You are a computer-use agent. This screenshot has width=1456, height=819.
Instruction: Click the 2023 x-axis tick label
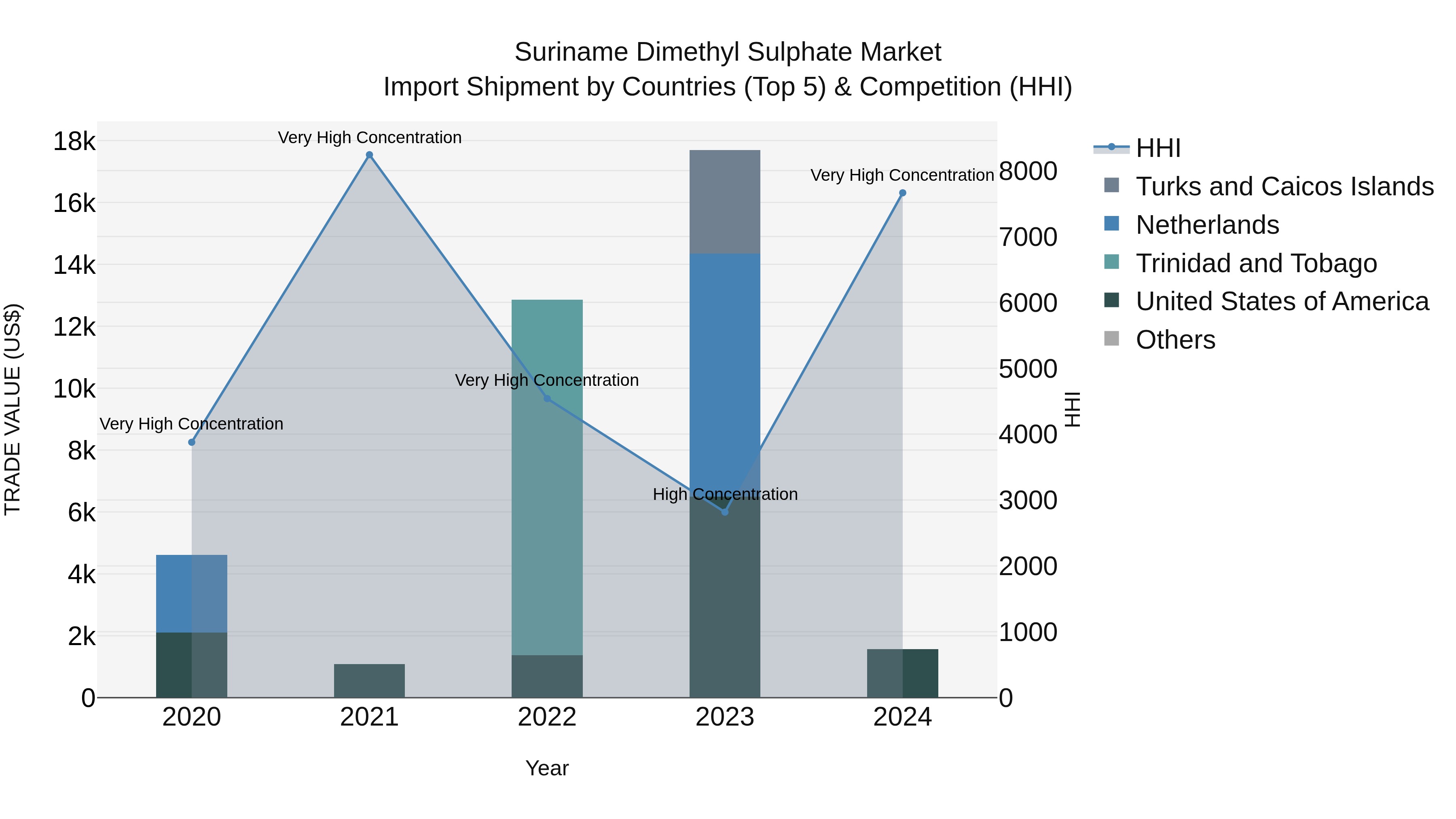725,717
